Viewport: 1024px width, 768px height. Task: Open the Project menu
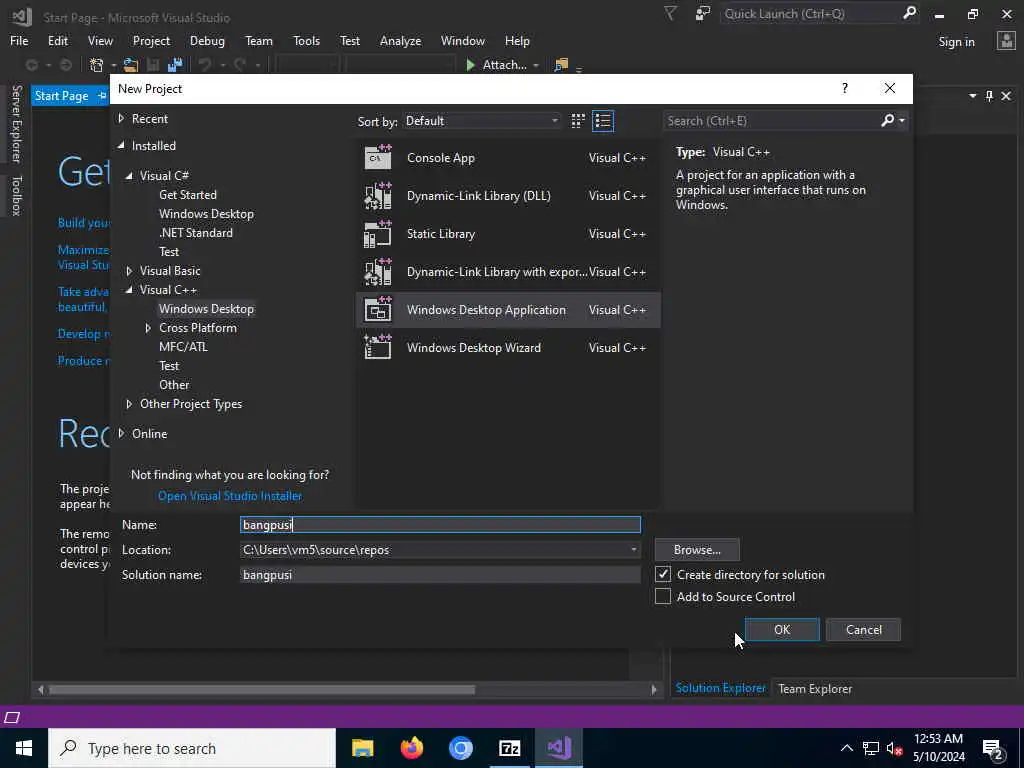[151, 40]
